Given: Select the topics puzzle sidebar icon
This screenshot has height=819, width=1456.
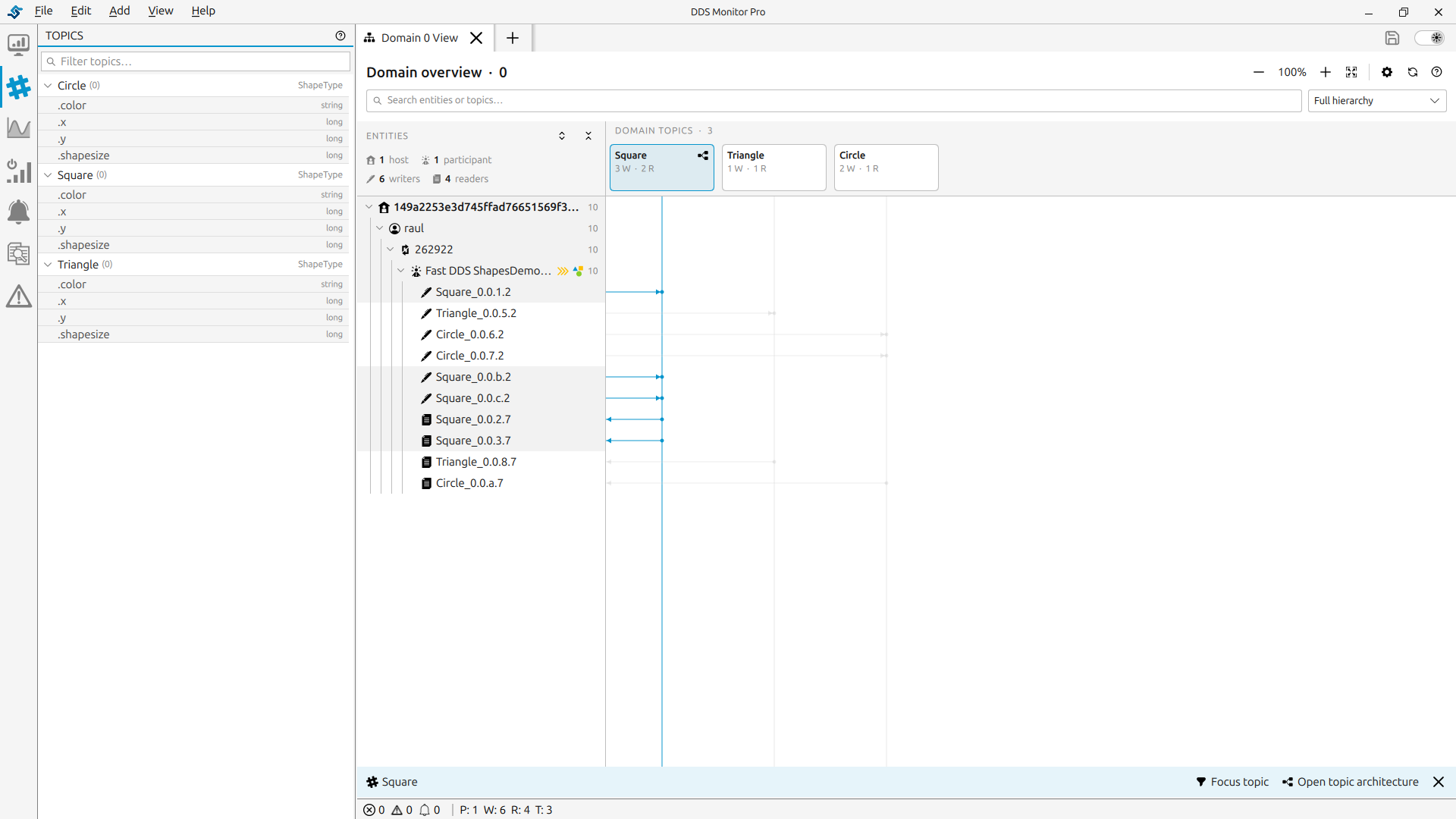Looking at the screenshot, I should point(18,87).
